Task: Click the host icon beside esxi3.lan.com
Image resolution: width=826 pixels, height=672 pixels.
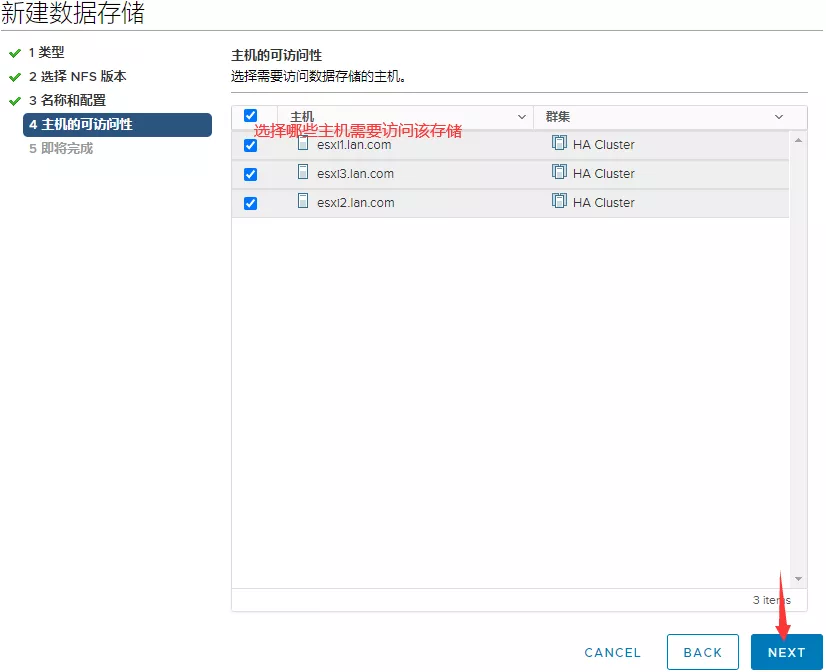Action: pos(303,172)
